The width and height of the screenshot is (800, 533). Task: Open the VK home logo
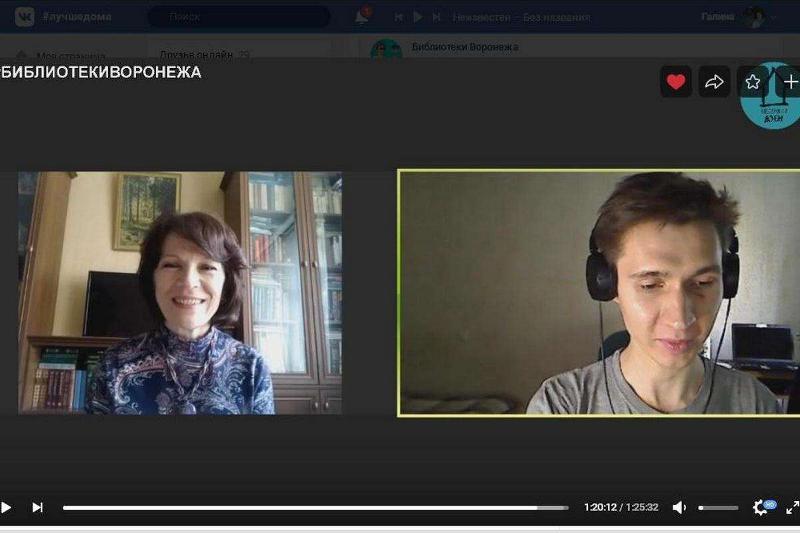pyautogui.click(x=24, y=16)
